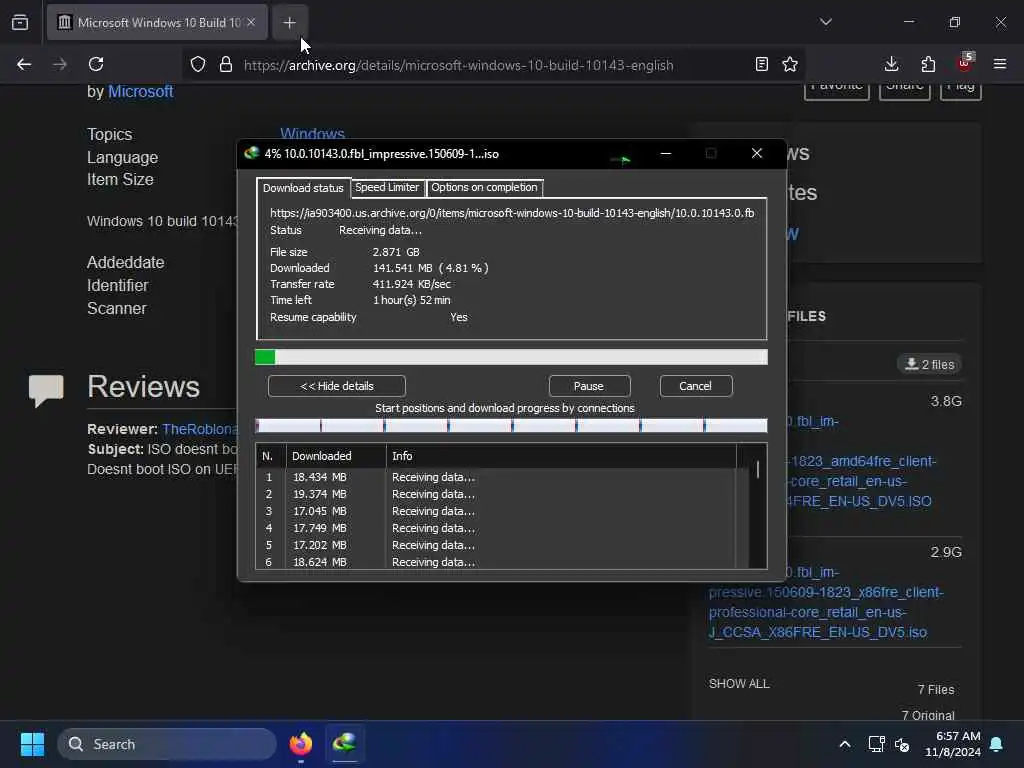Click IDM icon in download dialog title
This screenshot has height=768, width=1024.
(x=251, y=153)
